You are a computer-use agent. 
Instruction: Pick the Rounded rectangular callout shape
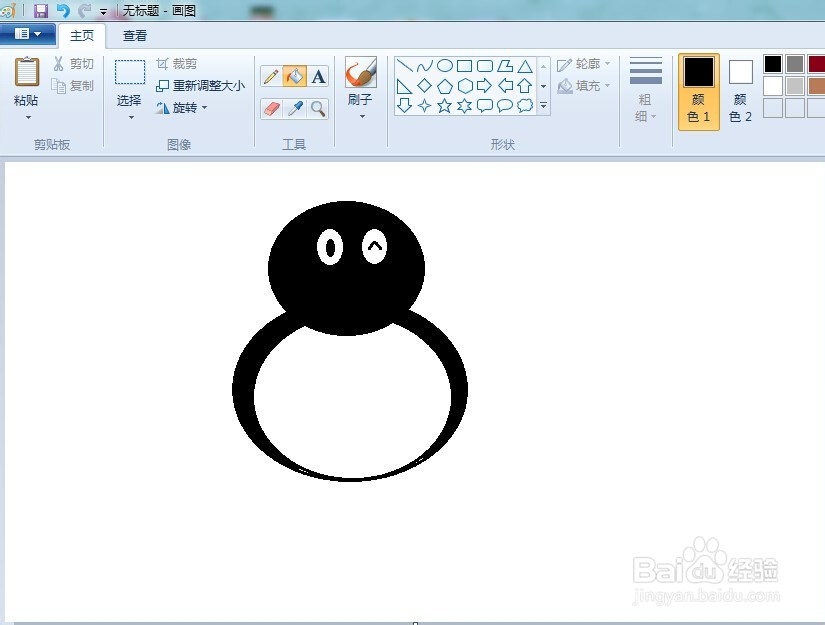click(x=485, y=106)
